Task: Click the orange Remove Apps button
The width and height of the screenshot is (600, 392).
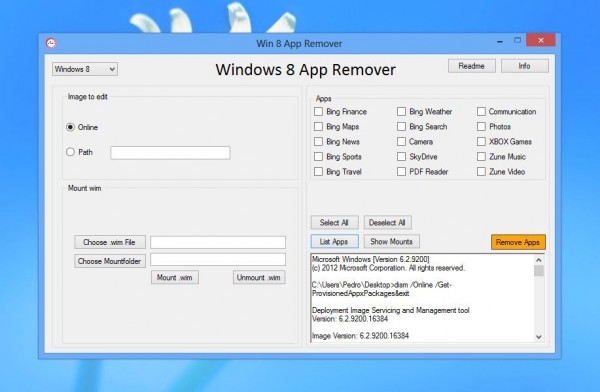Action: (518, 242)
